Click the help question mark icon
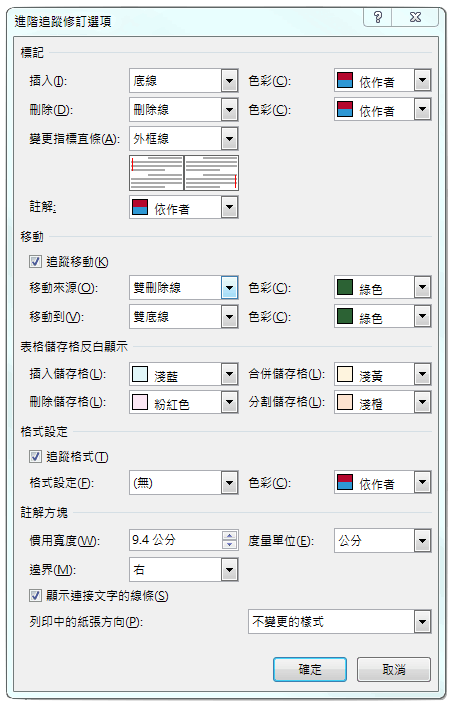 378,18
